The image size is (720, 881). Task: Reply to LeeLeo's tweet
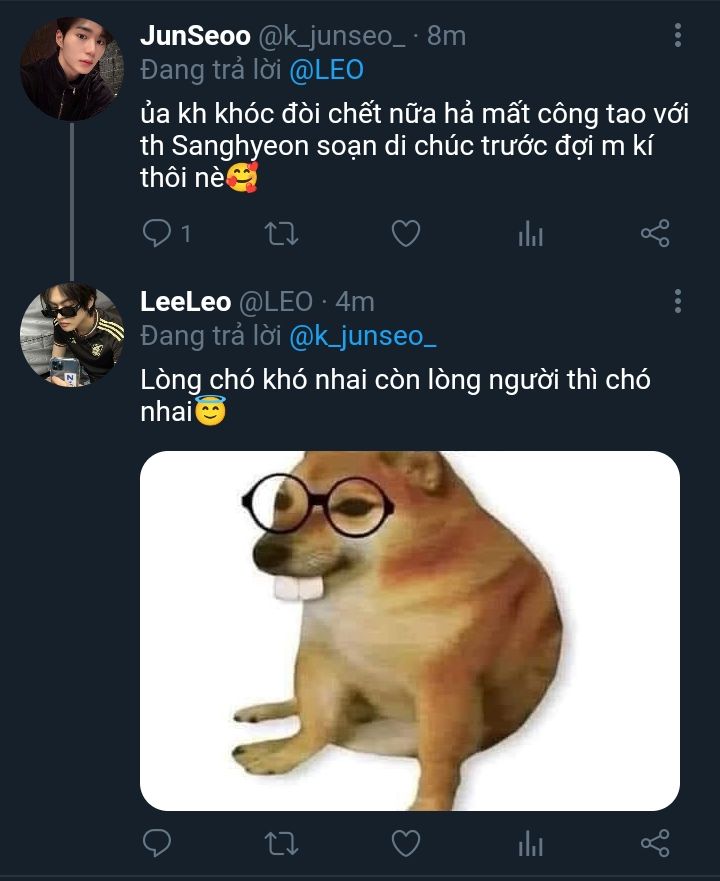157,845
